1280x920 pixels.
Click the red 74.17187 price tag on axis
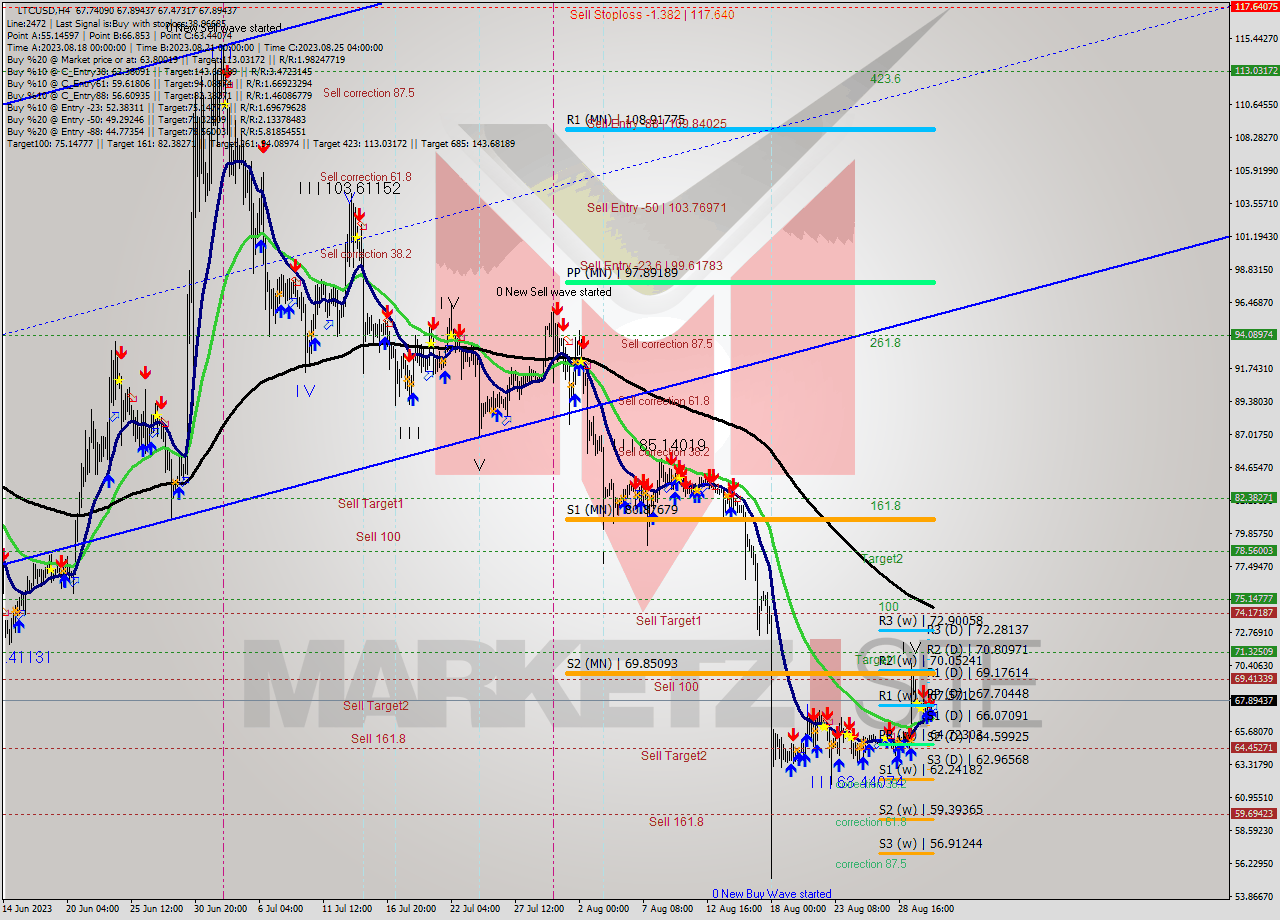1254,612
